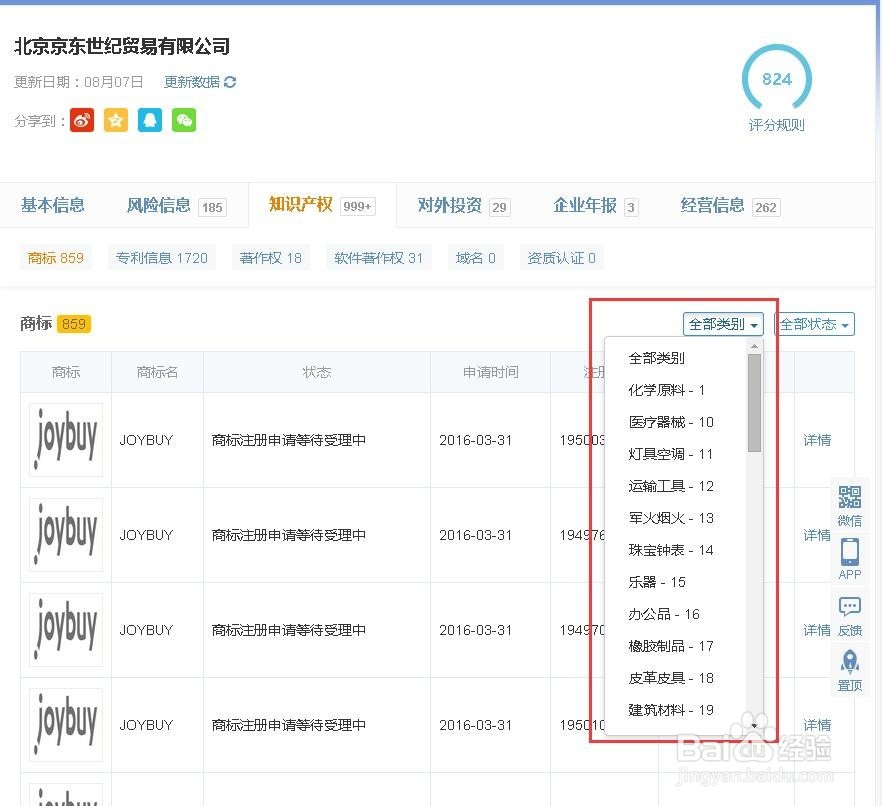The image size is (882, 806).
Task: Select the 知识产权 tab
Action: click(x=322, y=205)
